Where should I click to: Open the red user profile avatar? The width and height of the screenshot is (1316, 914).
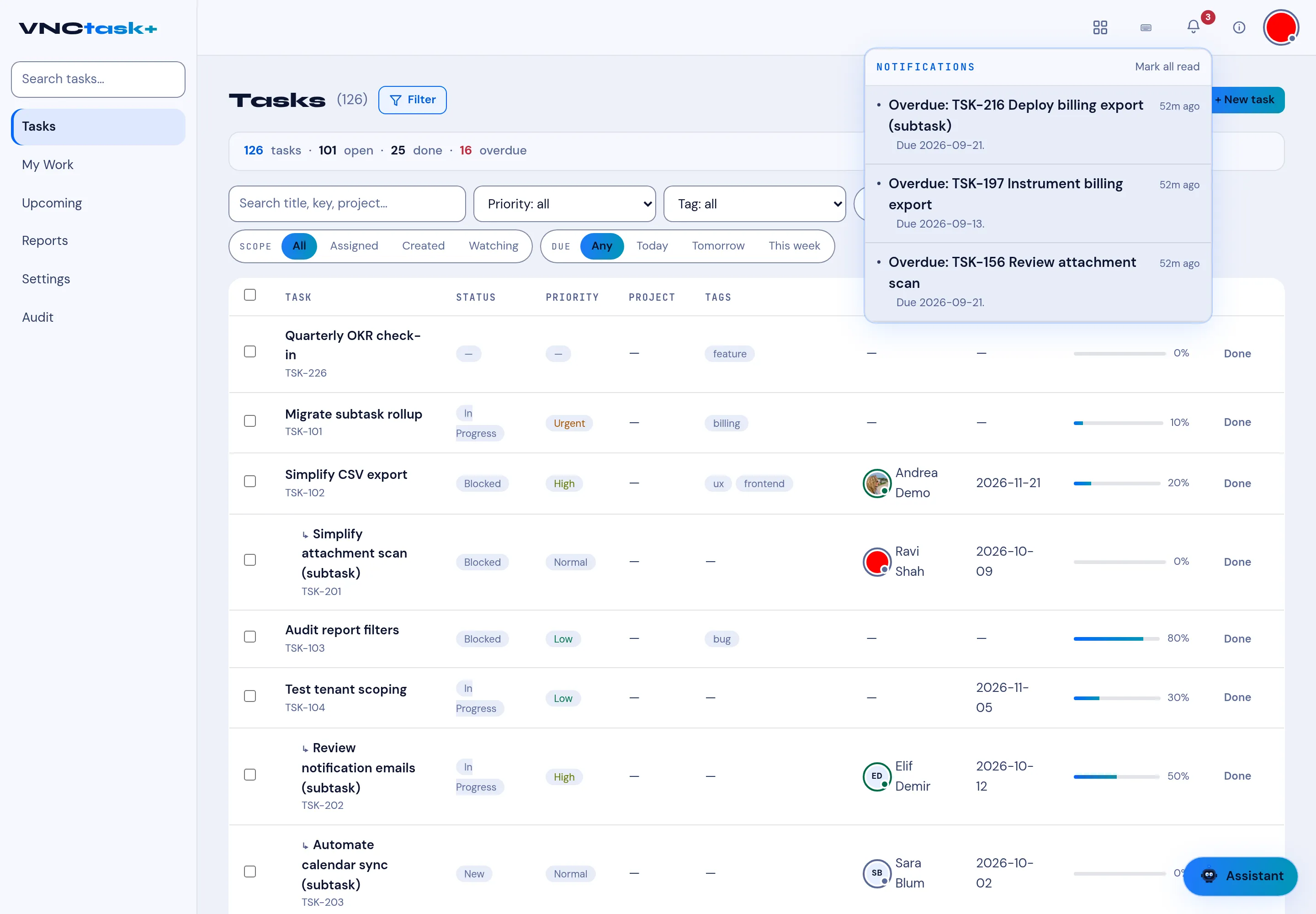[1281, 27]
